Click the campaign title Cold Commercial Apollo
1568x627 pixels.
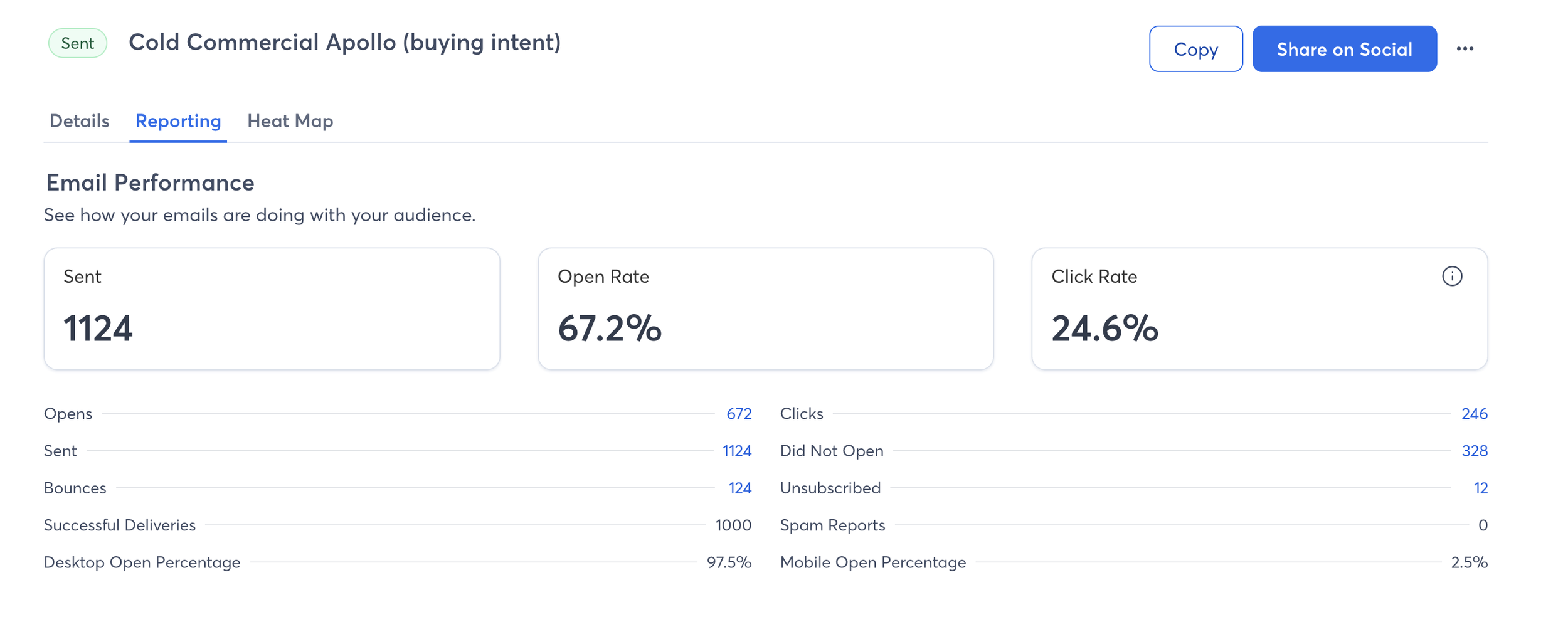344,43
